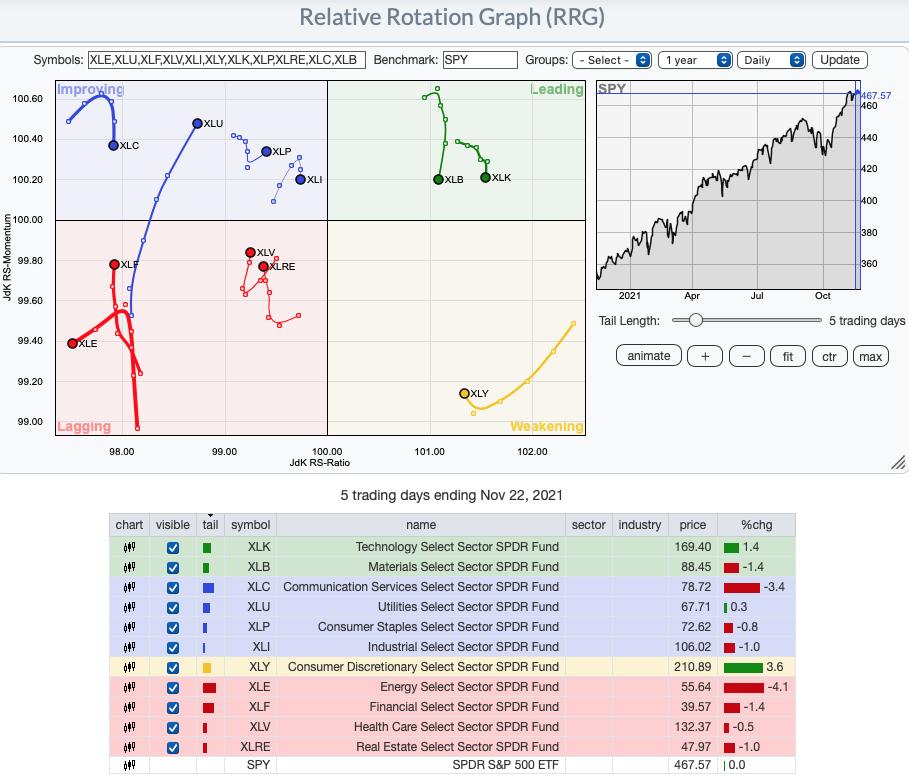Sort table by sector column
The width and height of the screenshot is (909, 777).
click(x=588, y=525)
